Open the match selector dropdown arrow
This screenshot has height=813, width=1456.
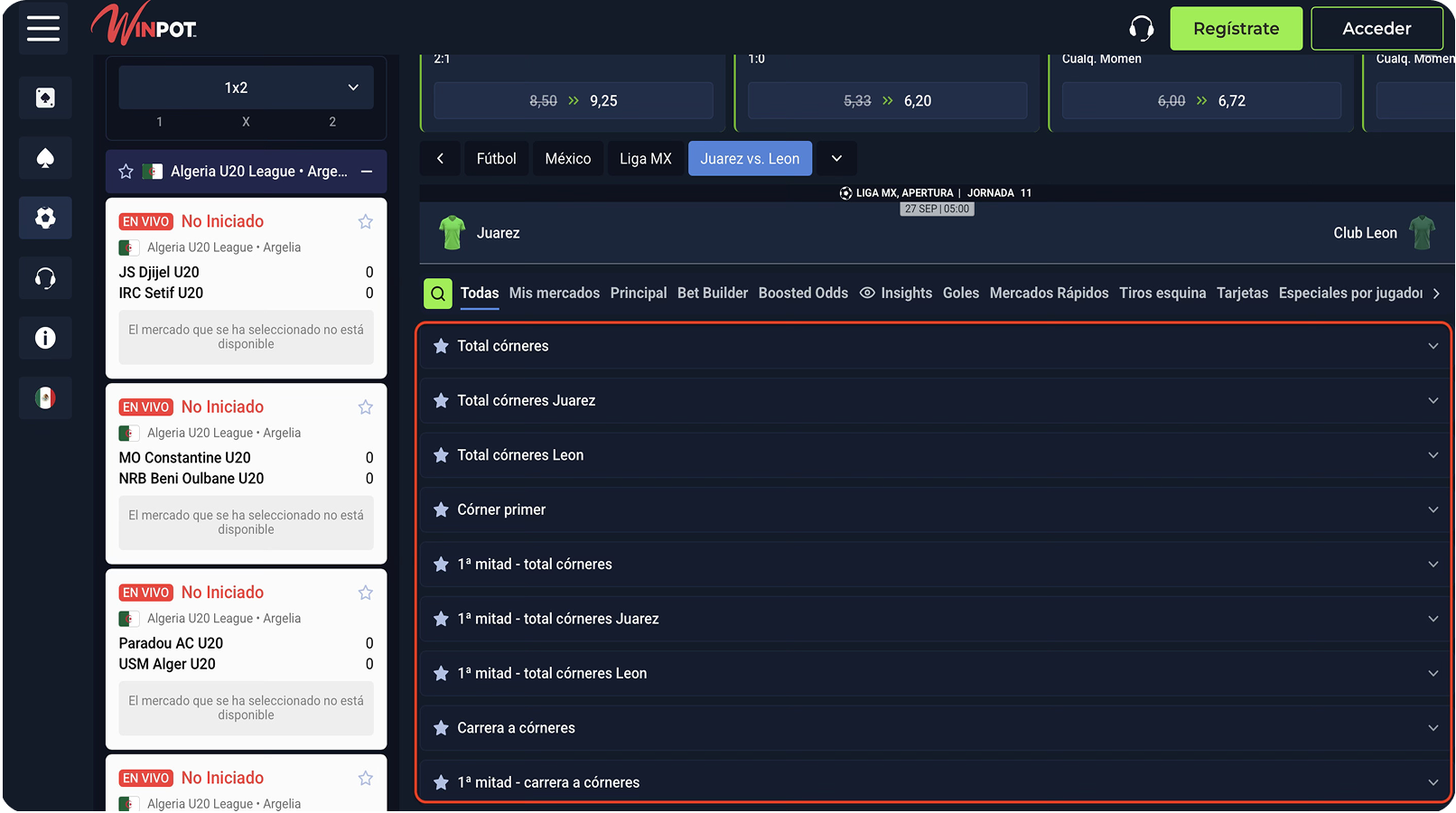pyautogui.click(x=836, y=159)
